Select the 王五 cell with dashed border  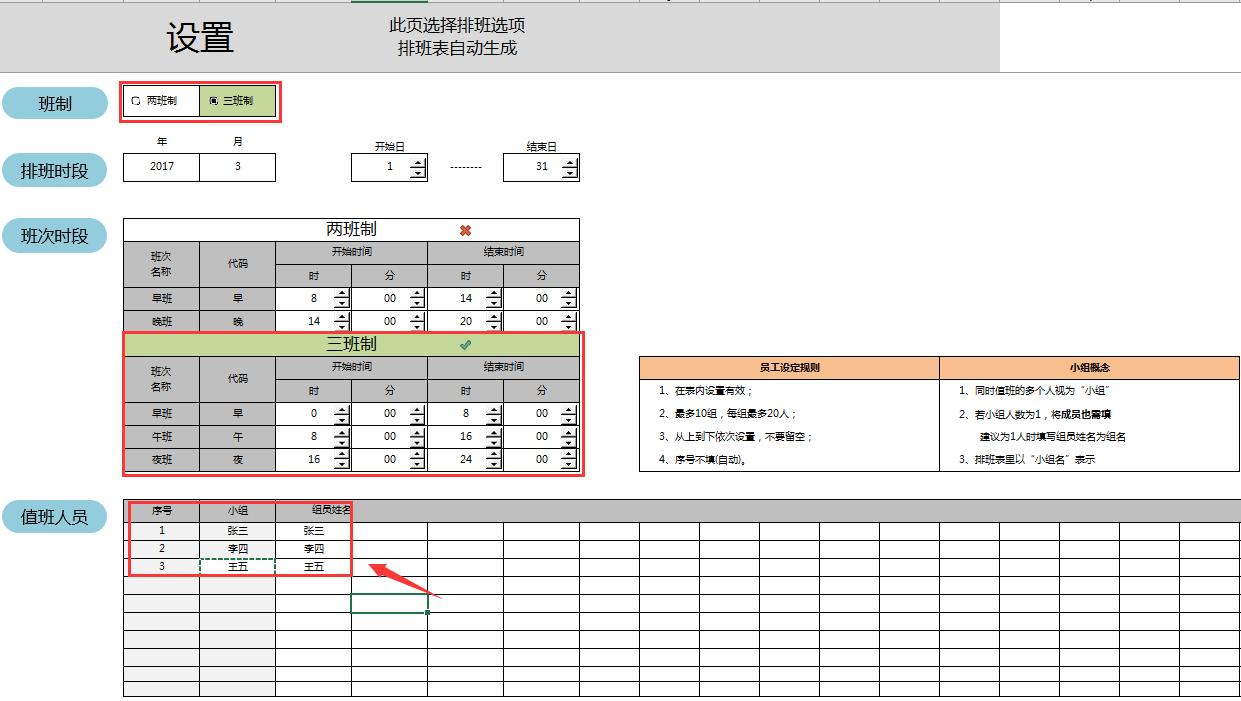(237, 566)
